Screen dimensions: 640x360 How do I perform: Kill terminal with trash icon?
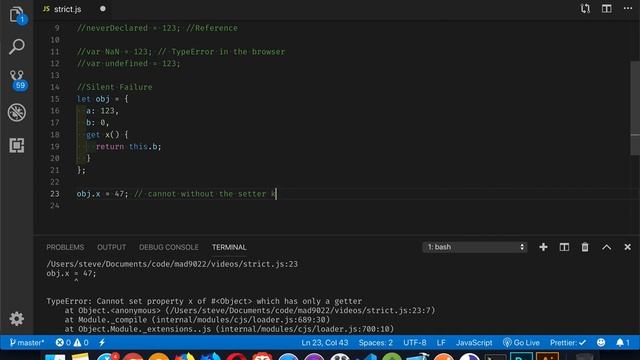(x=585, y=247)
